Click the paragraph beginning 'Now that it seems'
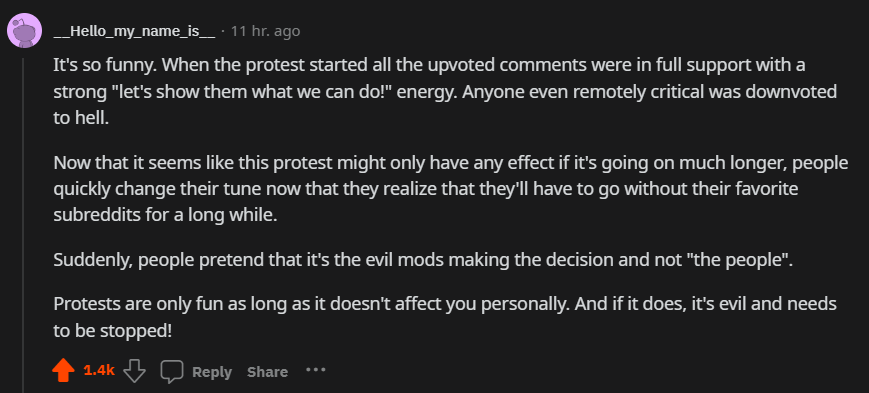This screenshot has width=869, height=393. pyautogui.click(x=452, y=189)
